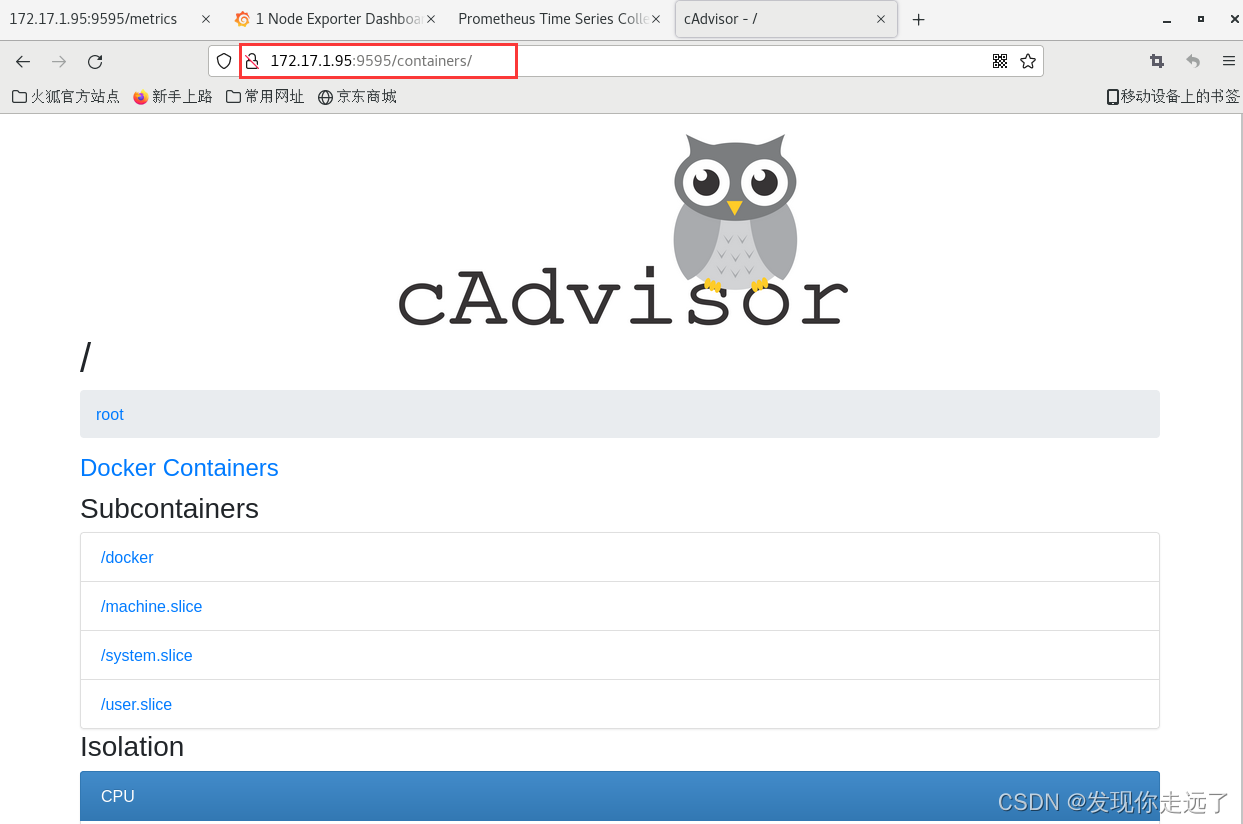1243x824 pixels.
Task: Click the root breadcrumb link
Action: pyautogui.click(x=110, y=414)
